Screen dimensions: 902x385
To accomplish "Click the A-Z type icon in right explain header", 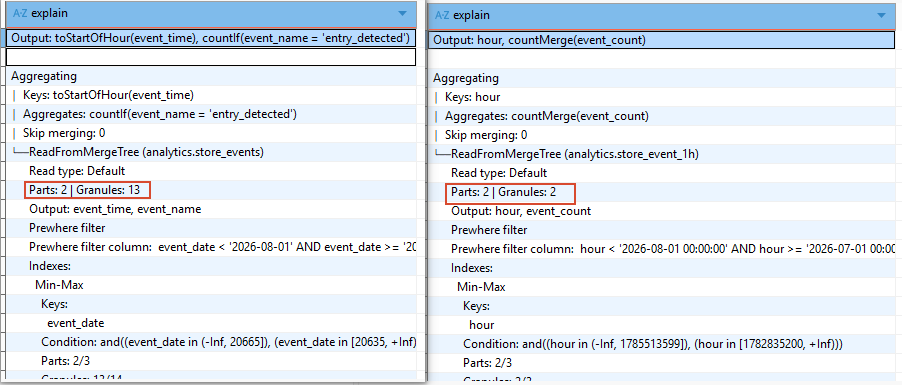I will pos(441,15).
